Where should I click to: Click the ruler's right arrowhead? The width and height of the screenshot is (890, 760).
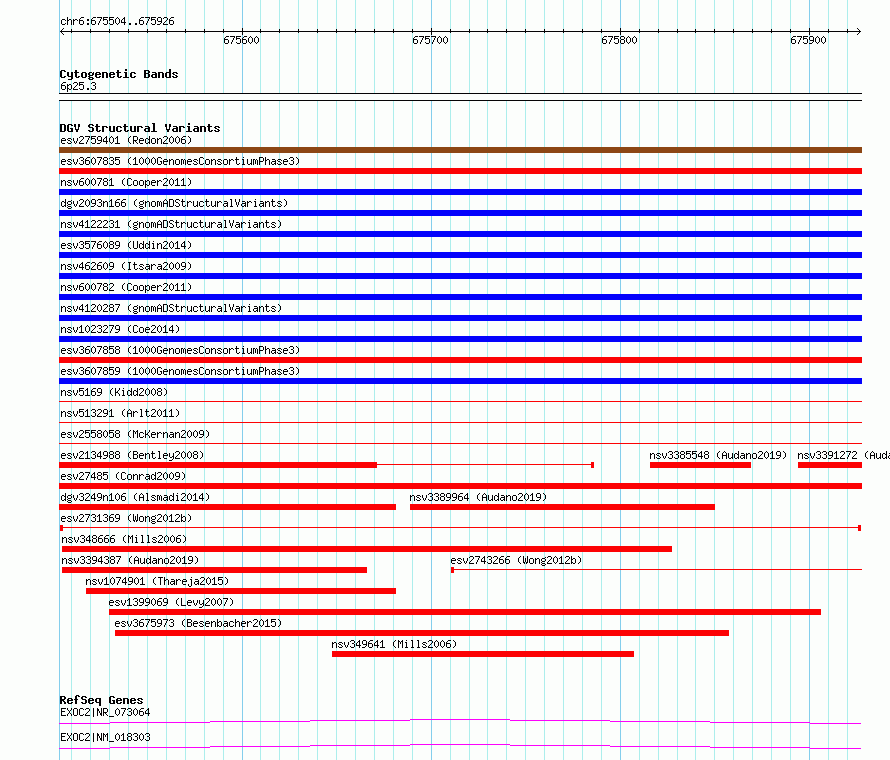tap(859, 31)
